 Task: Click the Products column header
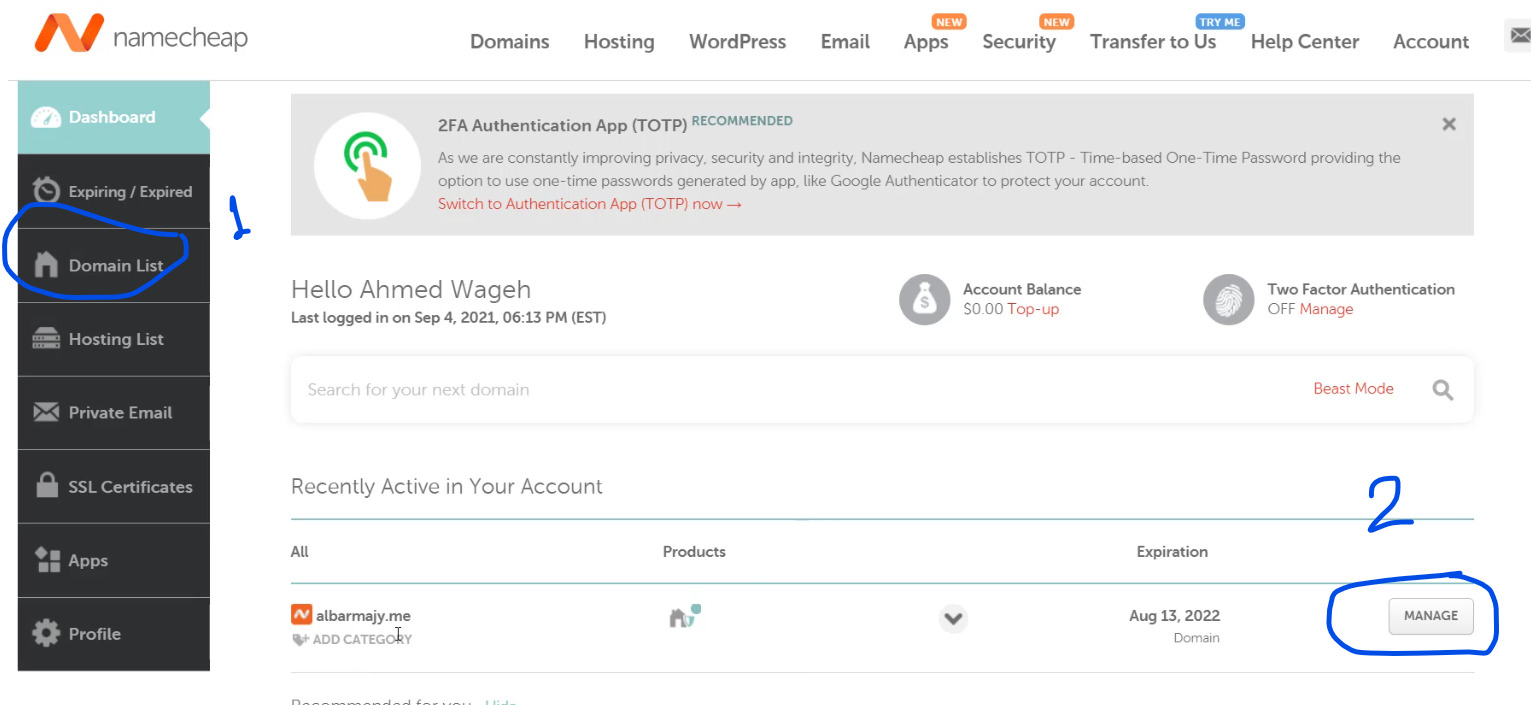(x=694, y=552)
